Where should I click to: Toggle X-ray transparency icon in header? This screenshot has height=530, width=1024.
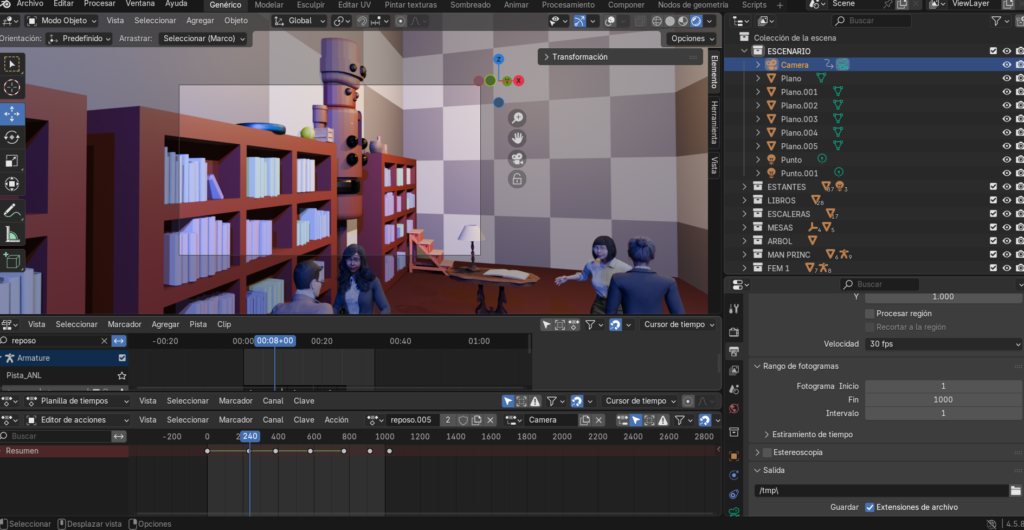(x=640, y=21)
